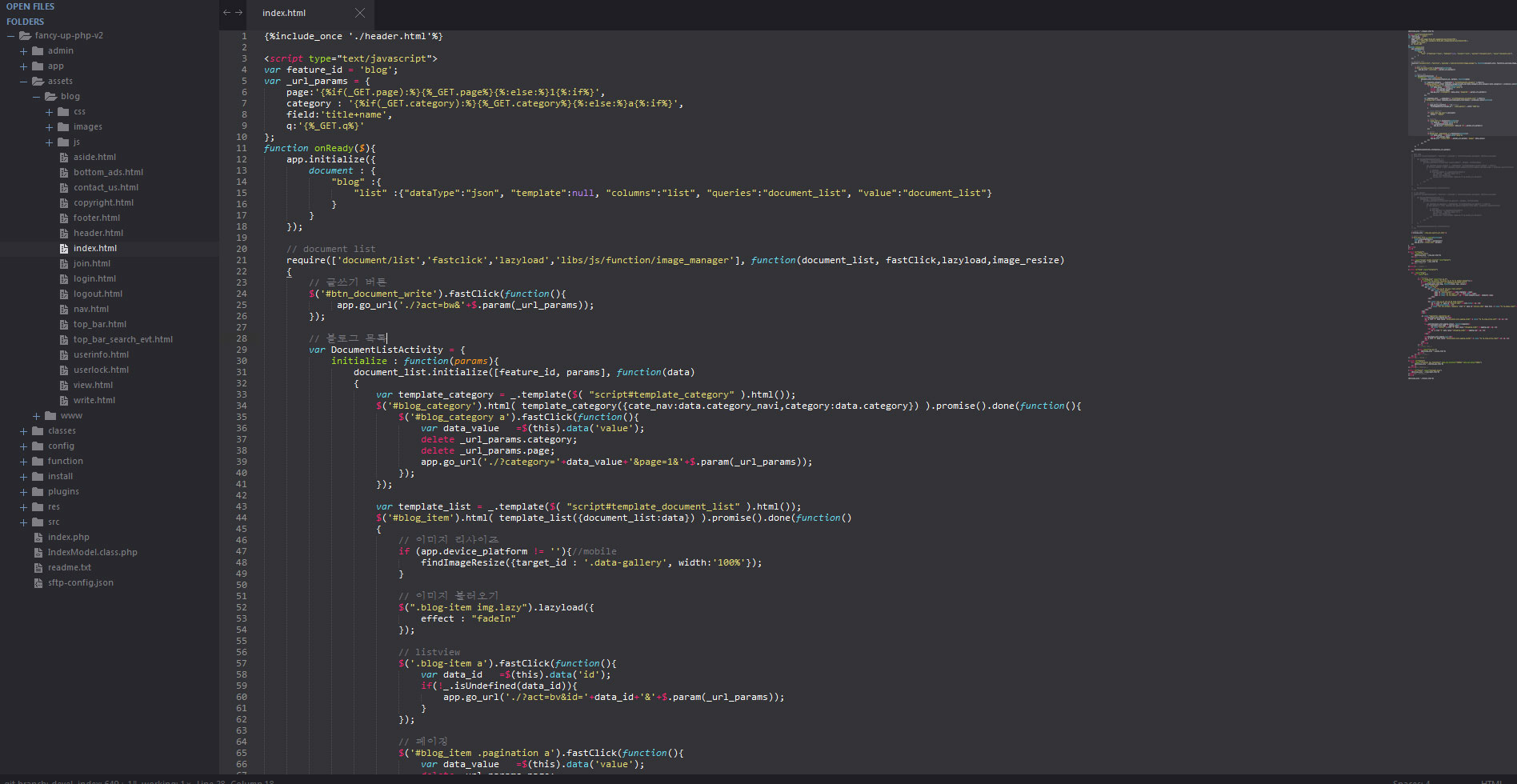Open login.html file
This screenshot has width=1517, height=784.
94,278
